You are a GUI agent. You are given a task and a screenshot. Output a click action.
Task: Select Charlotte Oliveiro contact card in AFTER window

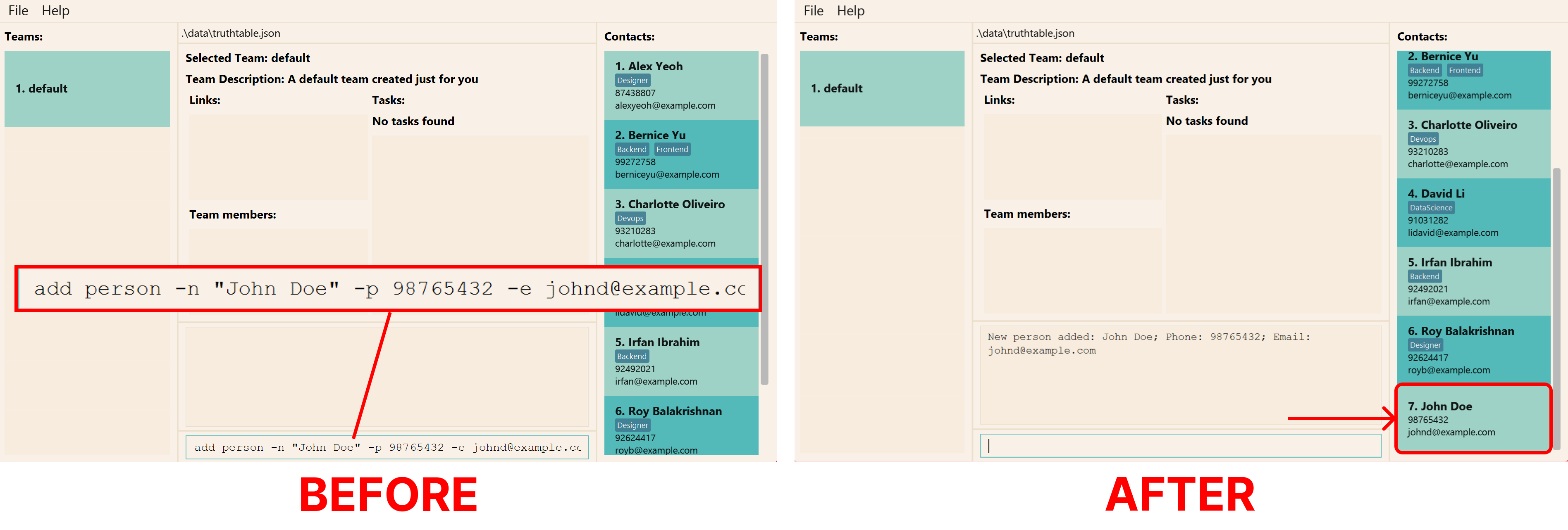[1473, 144]
